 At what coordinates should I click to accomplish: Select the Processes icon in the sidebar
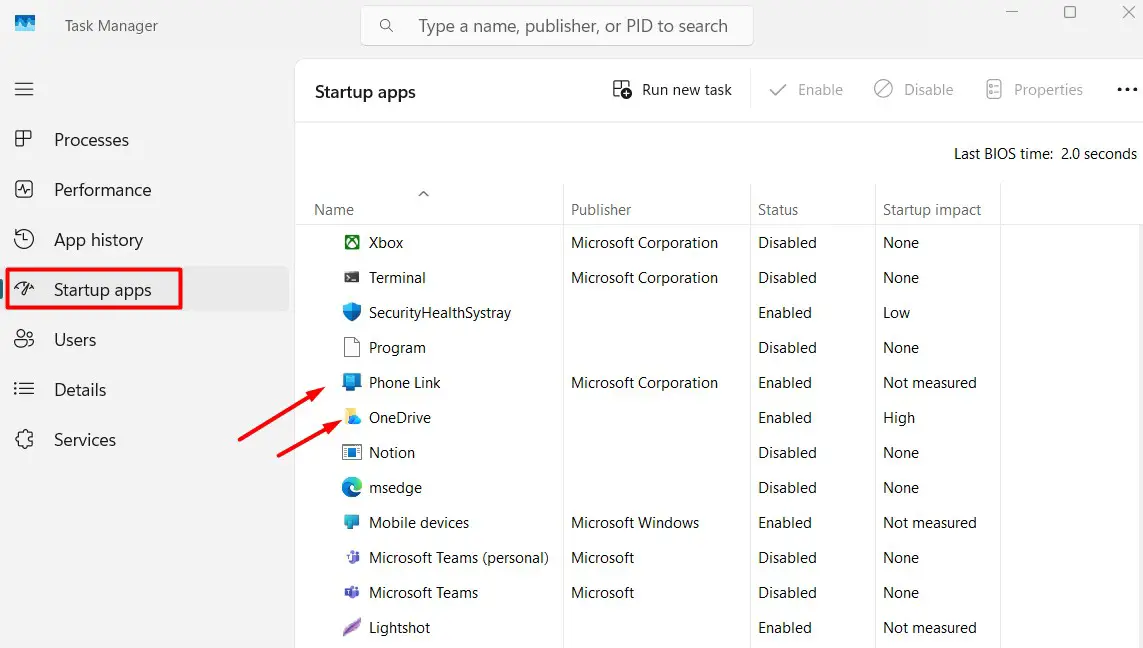pos(24,140)
